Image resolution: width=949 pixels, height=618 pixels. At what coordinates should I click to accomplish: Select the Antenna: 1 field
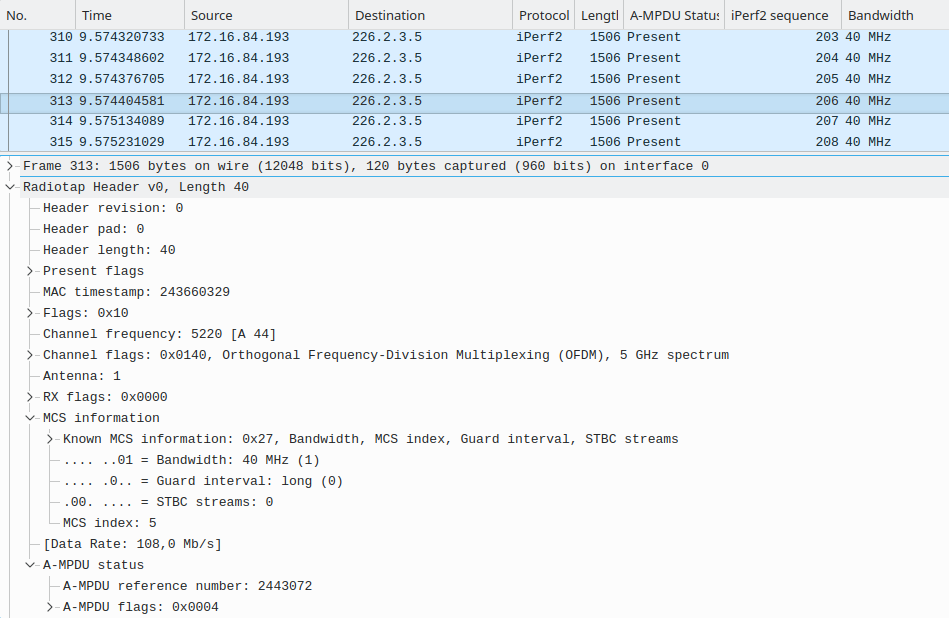point(82,376)
